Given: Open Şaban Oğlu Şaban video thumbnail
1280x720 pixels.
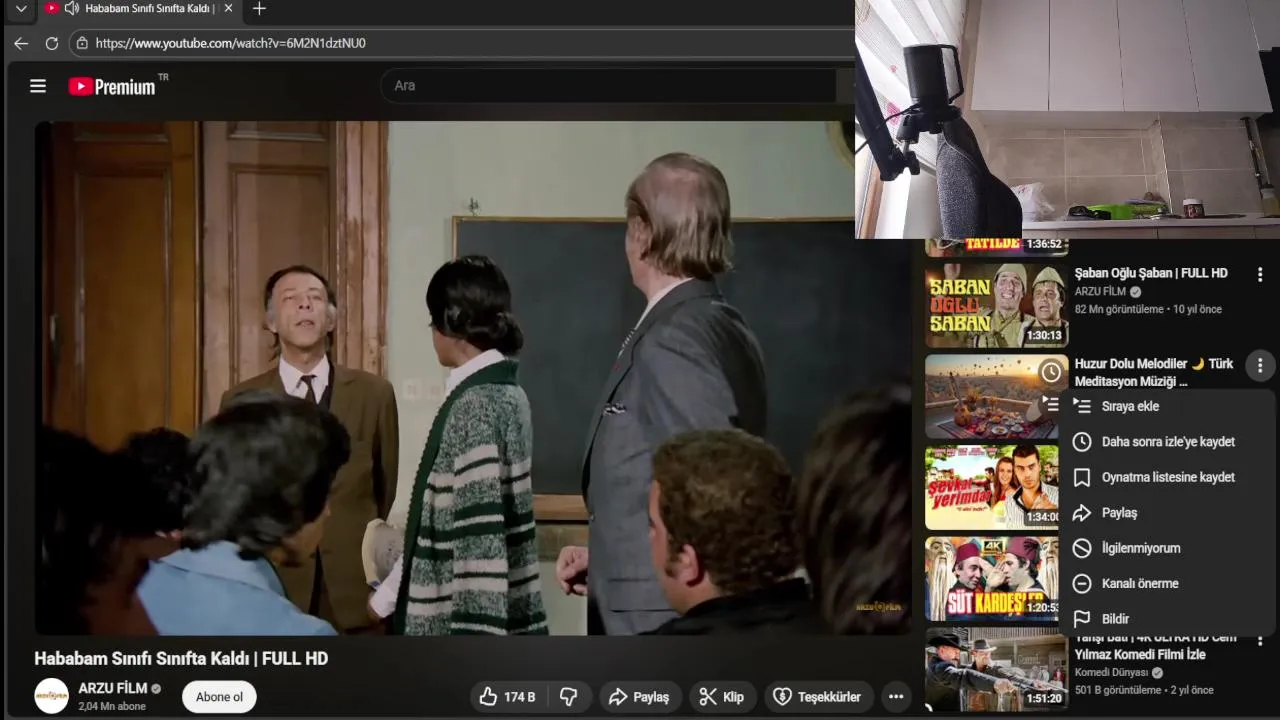Looking at the screenshot, I should tap(996, 305).
